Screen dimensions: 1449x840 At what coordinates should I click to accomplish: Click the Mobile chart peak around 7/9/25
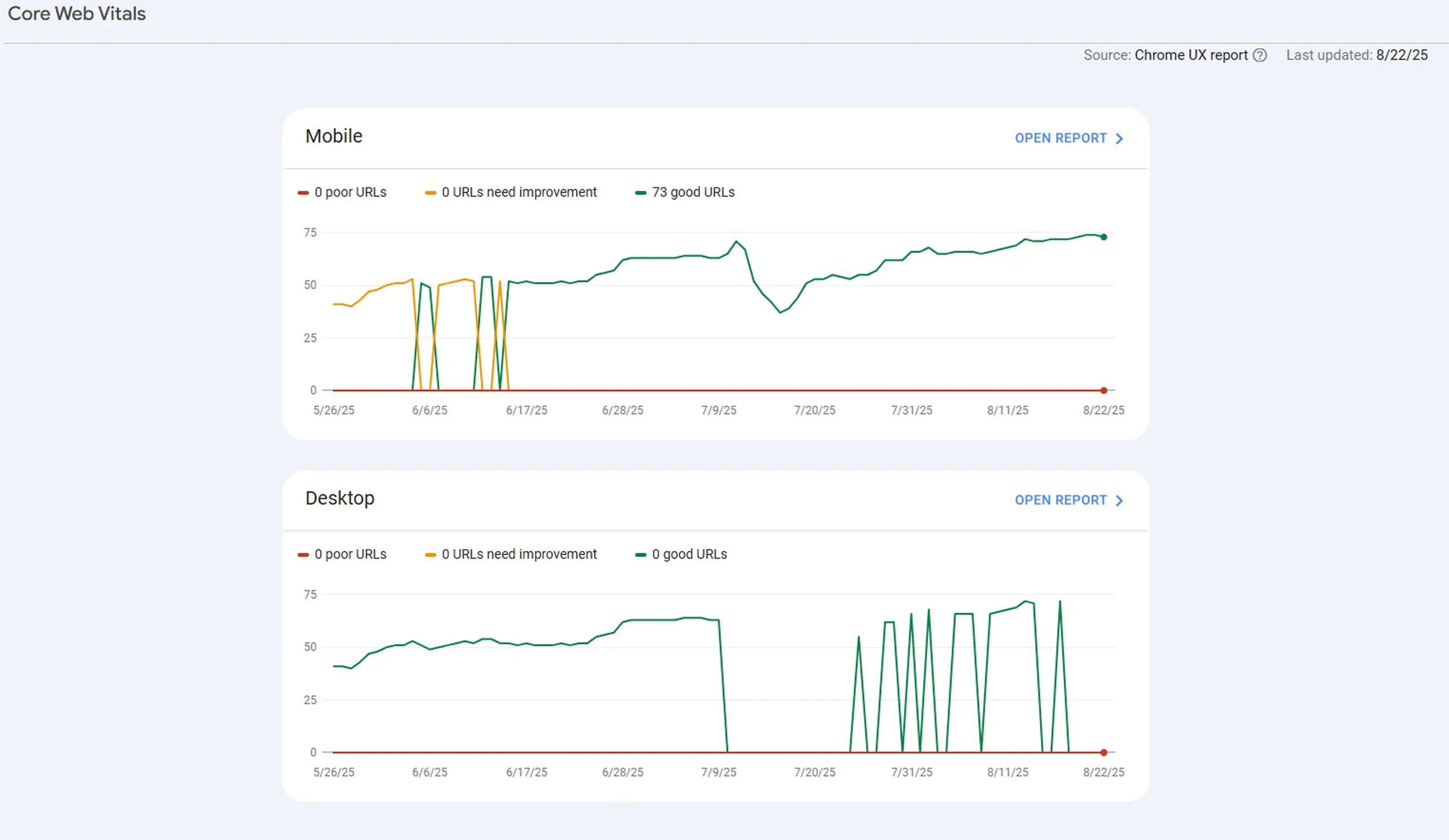737,240
